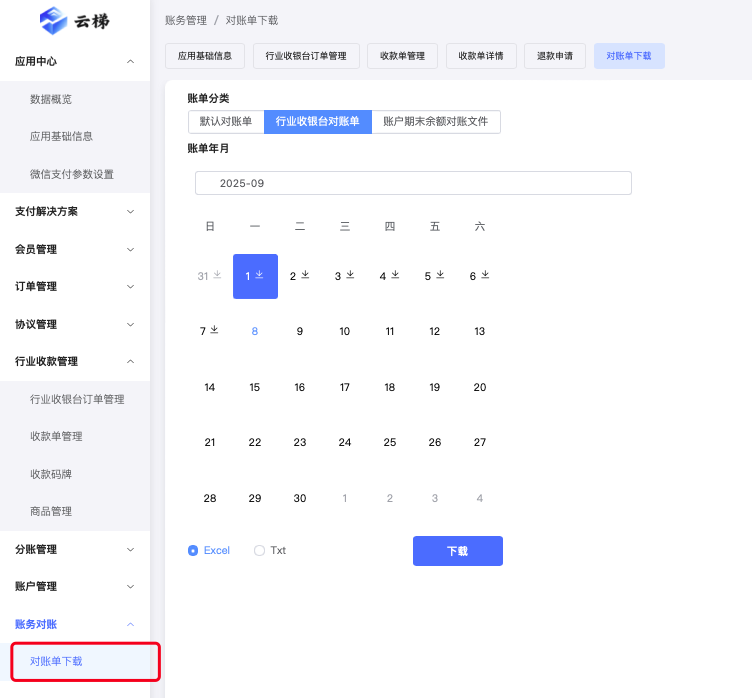Screen dimensions: 752x698
Task: Click the download icon on September 3
Action: coord(351,275)
